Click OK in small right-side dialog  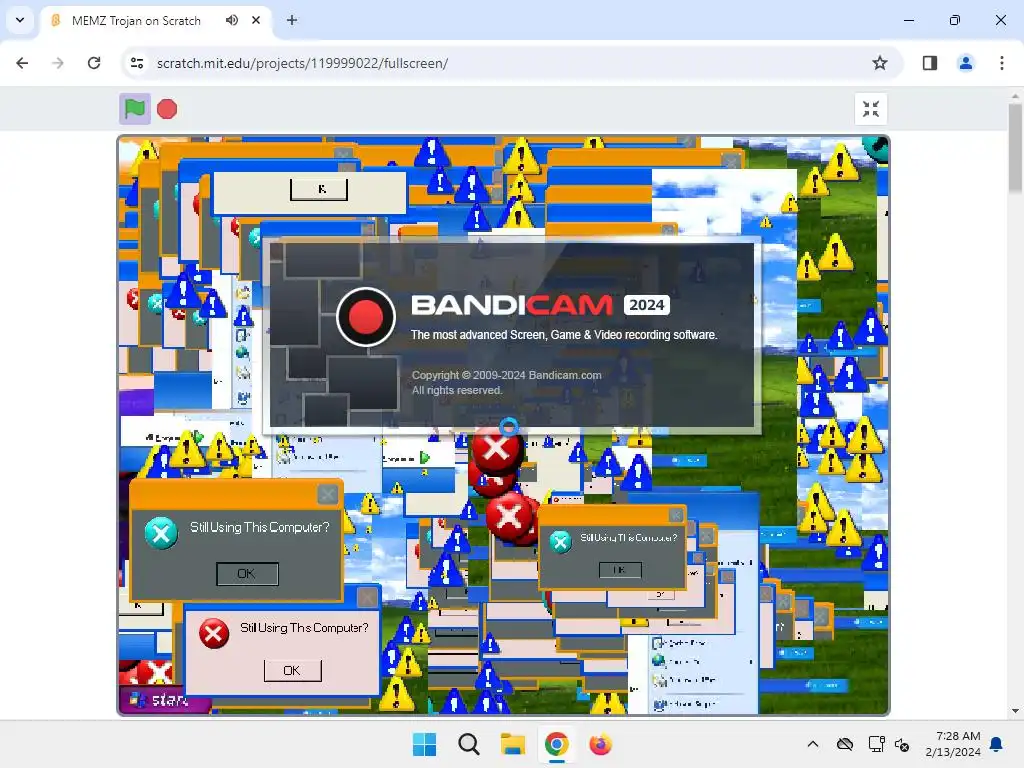point(620,569)
